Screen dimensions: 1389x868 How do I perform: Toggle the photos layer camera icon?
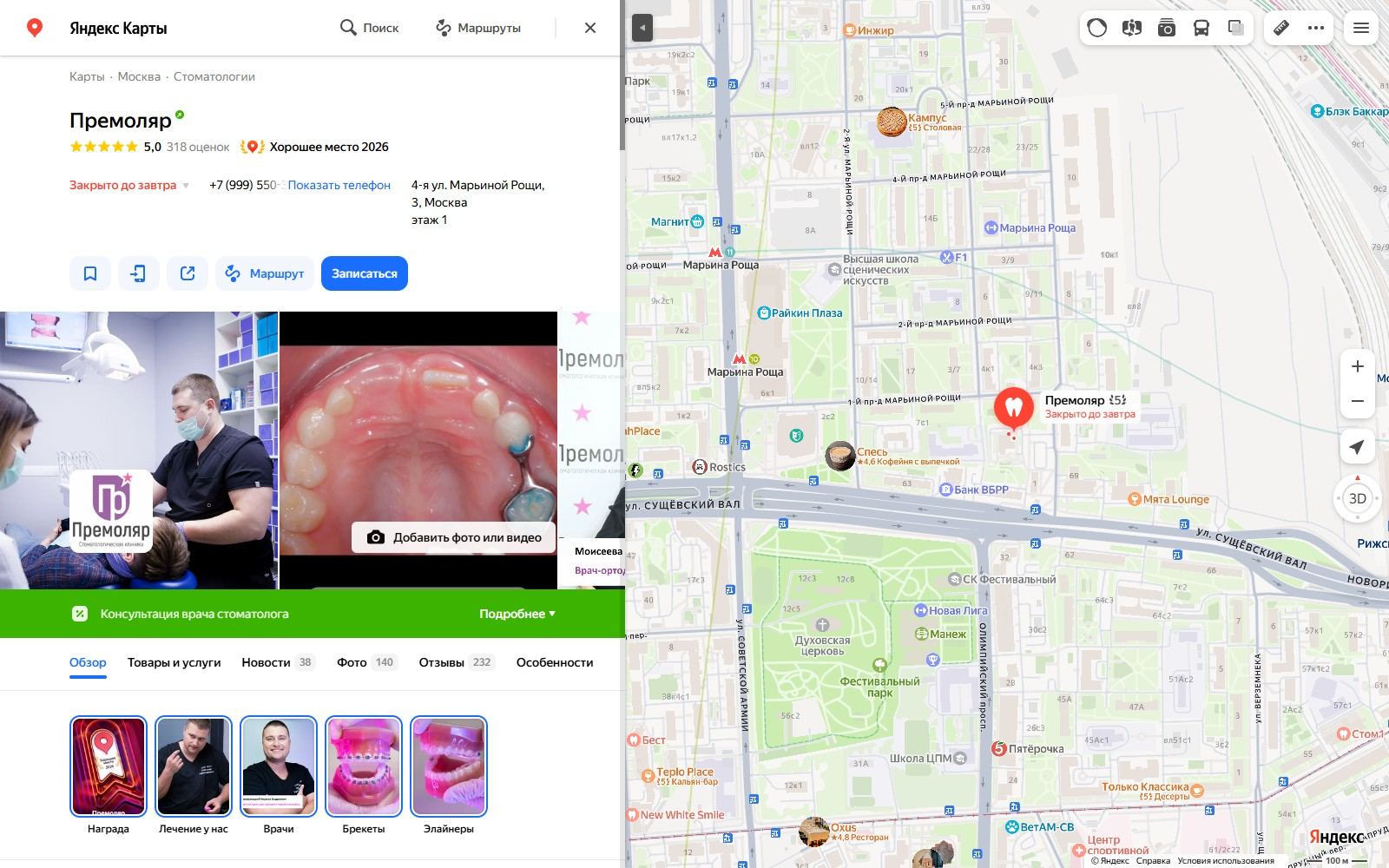(1167, 28)
